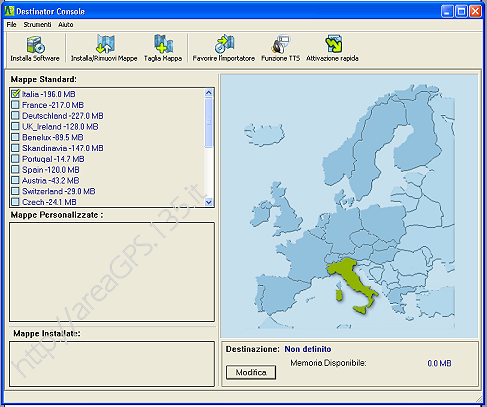Check the Switzerland map checkbox
The width and height of the screenshot is (487, 407).
coord(15,191)
